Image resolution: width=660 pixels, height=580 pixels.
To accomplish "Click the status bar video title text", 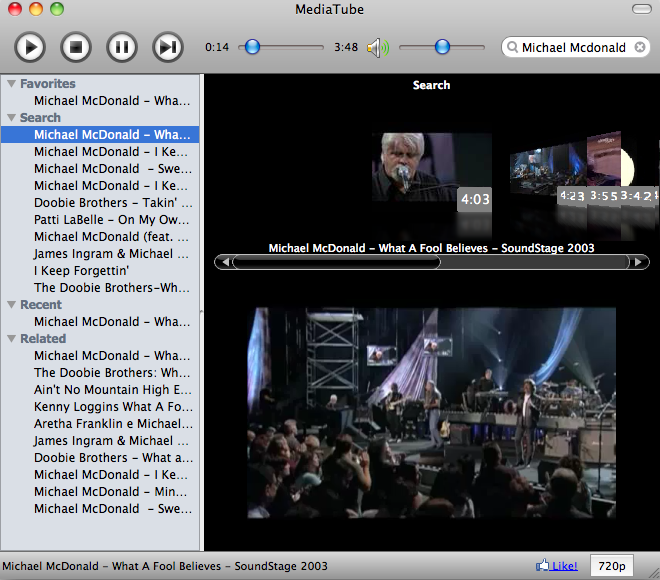I will [165, 566].
